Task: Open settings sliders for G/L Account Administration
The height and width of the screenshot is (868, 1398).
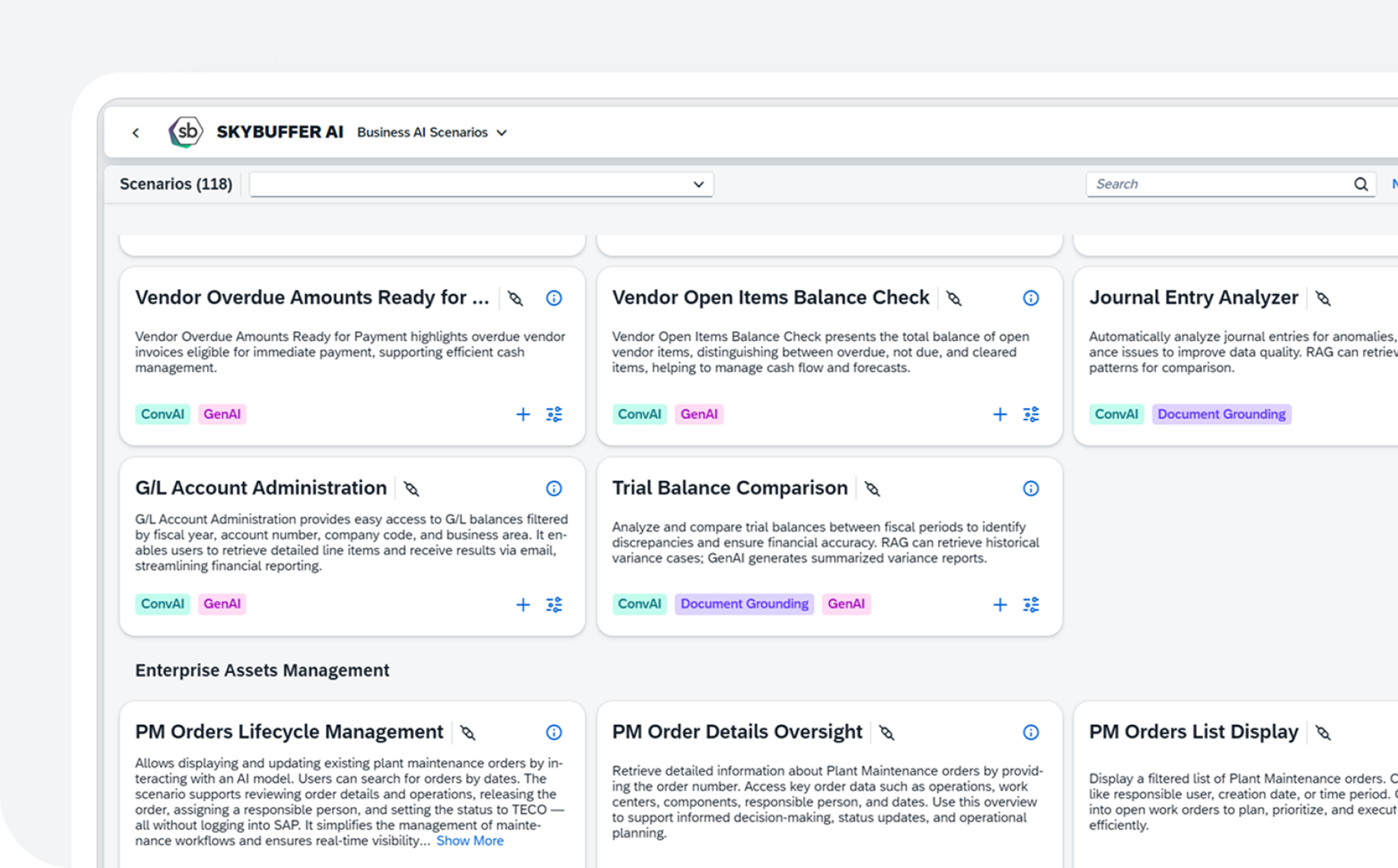Action: tap(554, 605)
